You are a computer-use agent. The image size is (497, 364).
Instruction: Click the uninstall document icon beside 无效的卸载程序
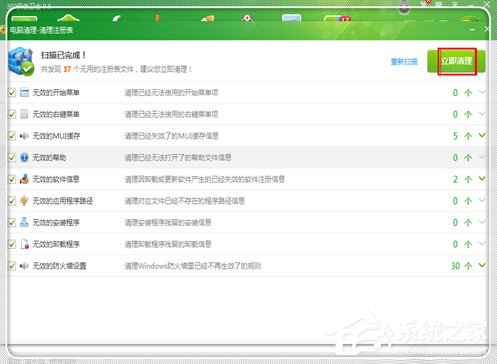25,244
